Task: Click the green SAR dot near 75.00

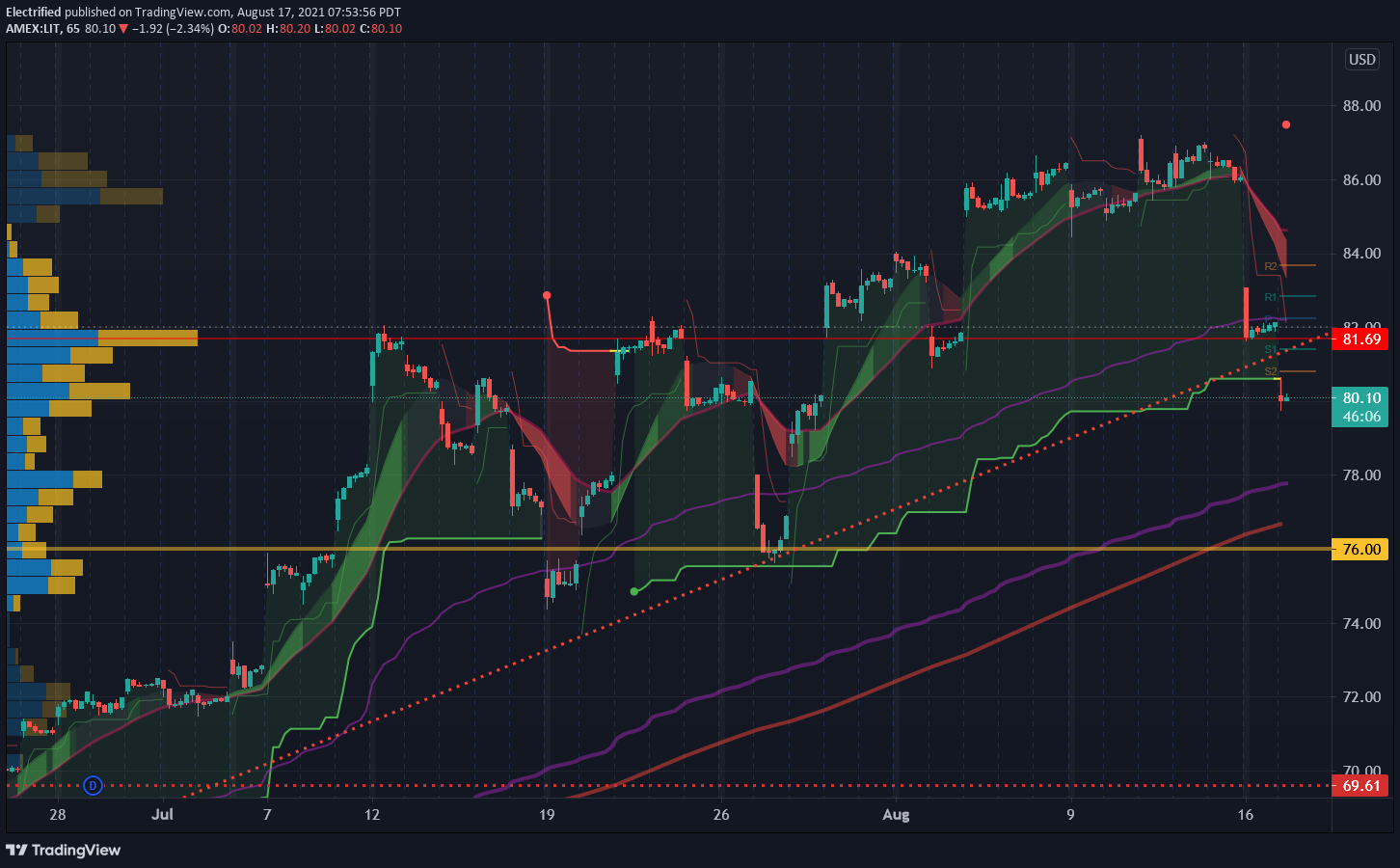Action: point(633,591)
